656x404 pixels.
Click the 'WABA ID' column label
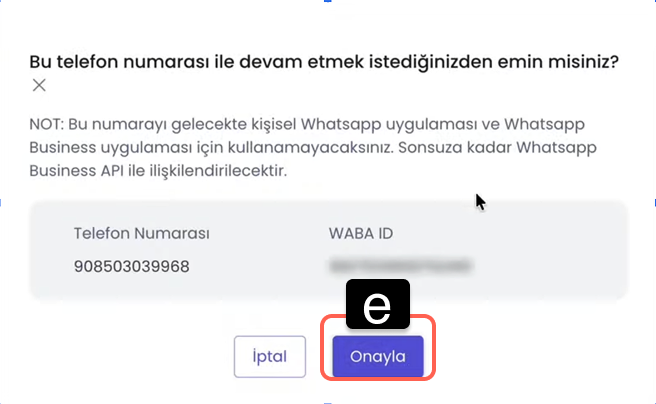pyautogui.click(x=362, y=233)
